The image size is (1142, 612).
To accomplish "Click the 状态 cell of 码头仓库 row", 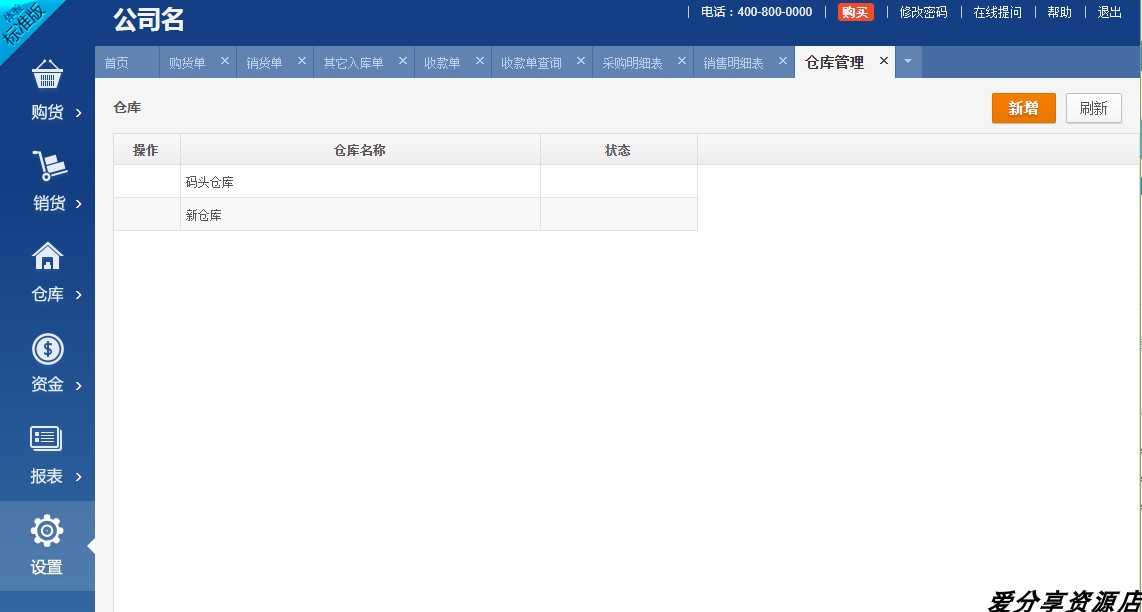I will (x=618, y=182).
